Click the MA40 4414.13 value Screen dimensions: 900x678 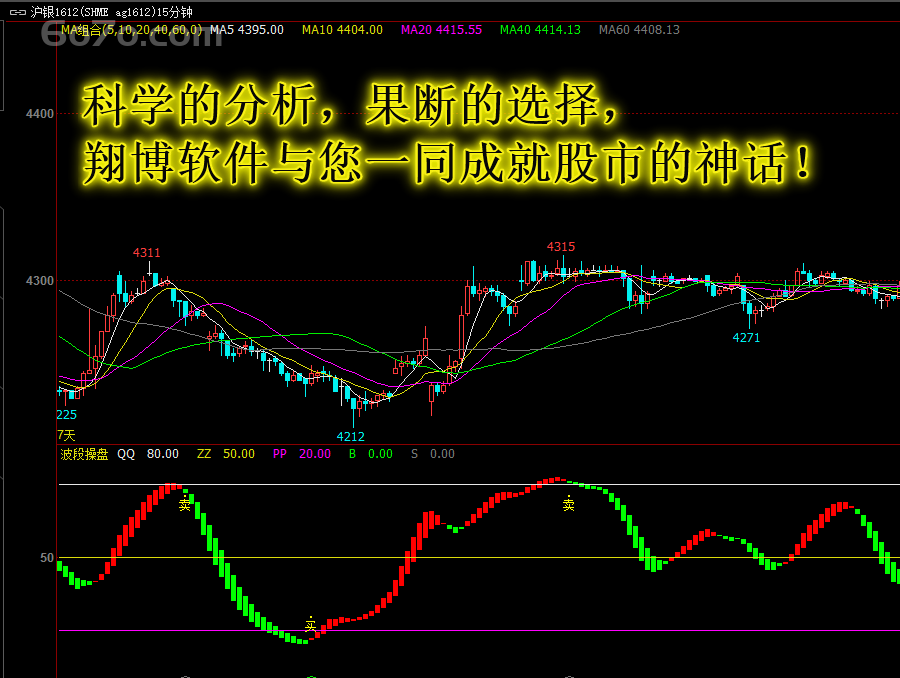click(540, 30)
